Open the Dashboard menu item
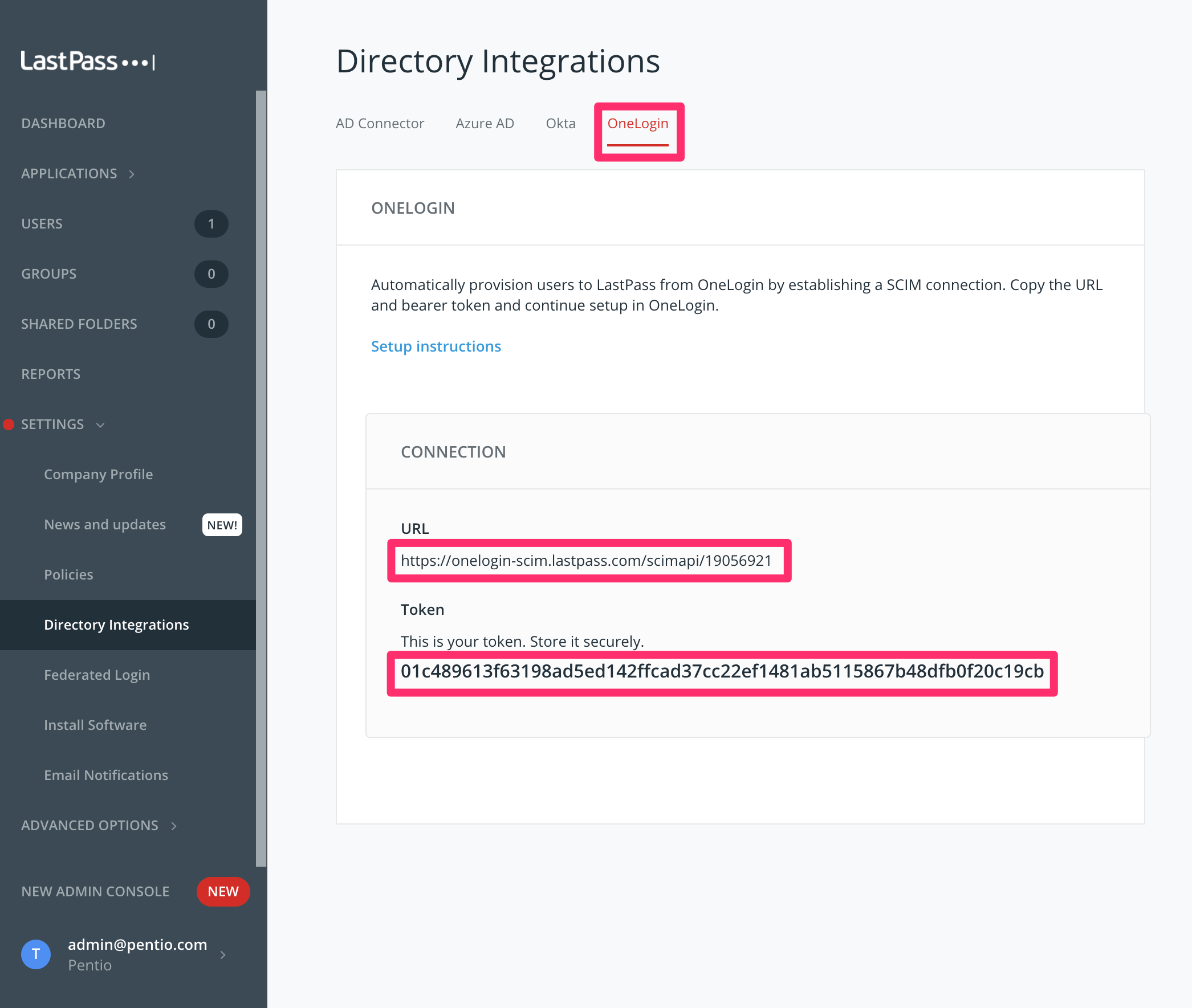The image size is (1192, 1008). pos(63,124)
